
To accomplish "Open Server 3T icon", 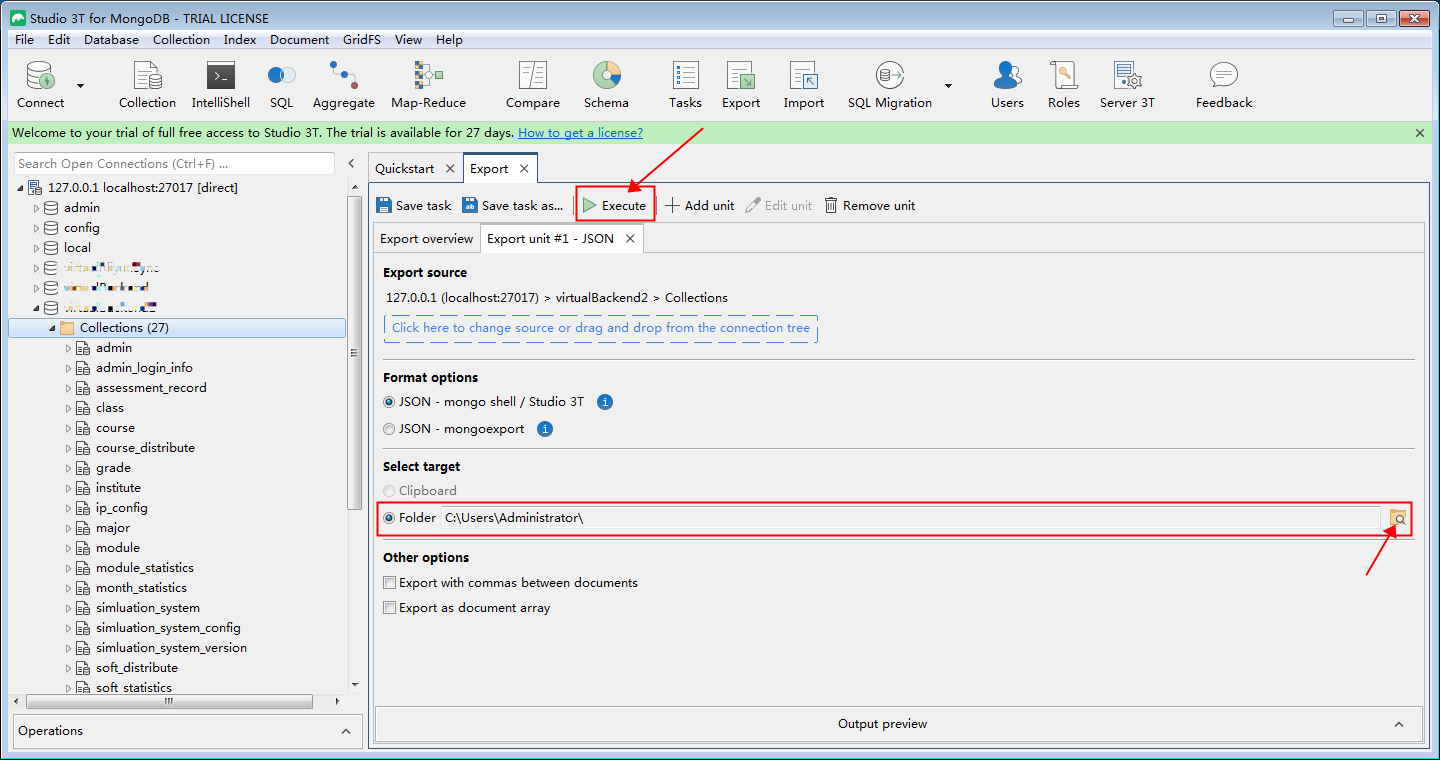I will click(x=1127, y=85).
